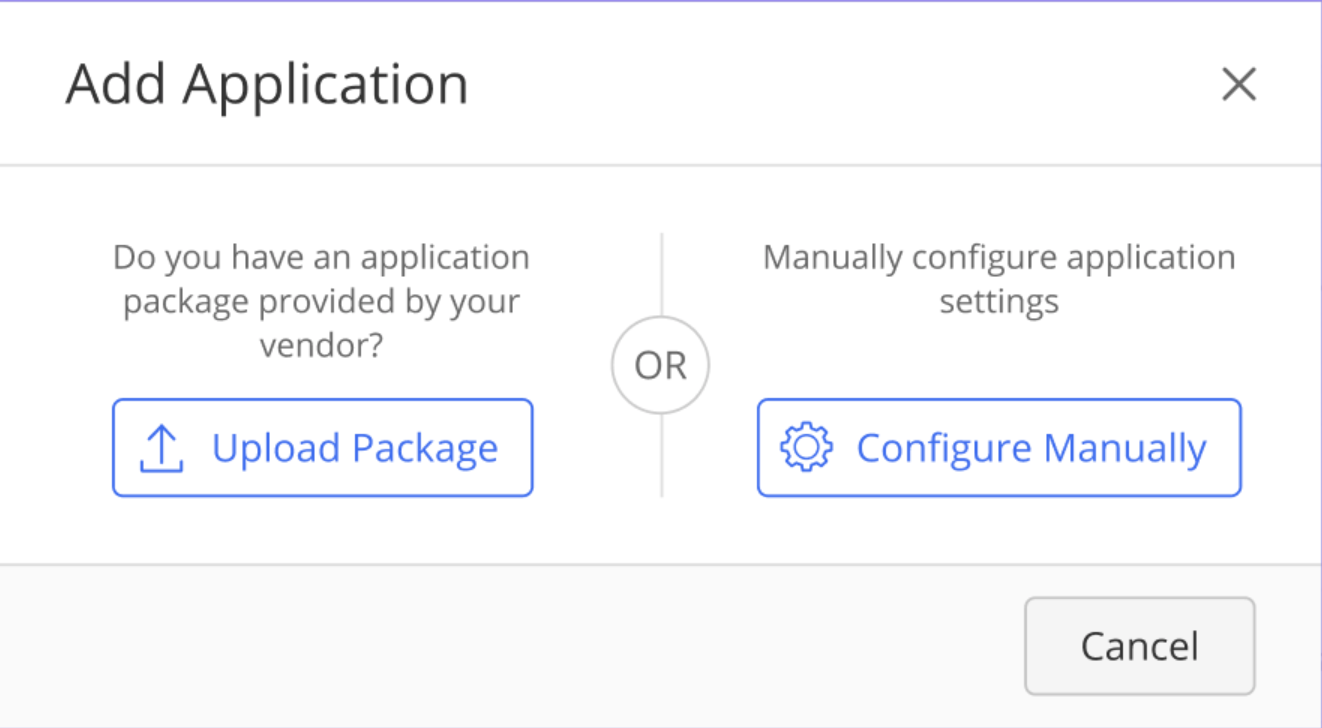The width and height of the screenshot is (1322, 728).
Task: Click the 'Do you have an application' text line
Action: 321,257
